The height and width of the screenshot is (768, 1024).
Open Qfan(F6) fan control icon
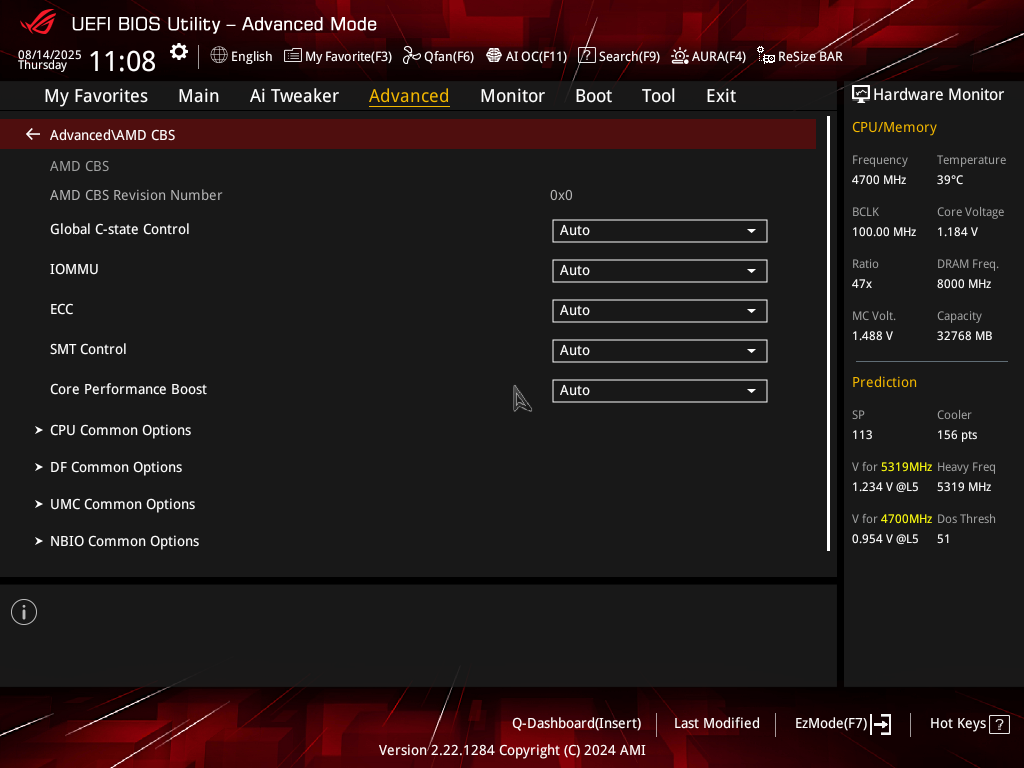pyautogui.click(x=411, y=56)
